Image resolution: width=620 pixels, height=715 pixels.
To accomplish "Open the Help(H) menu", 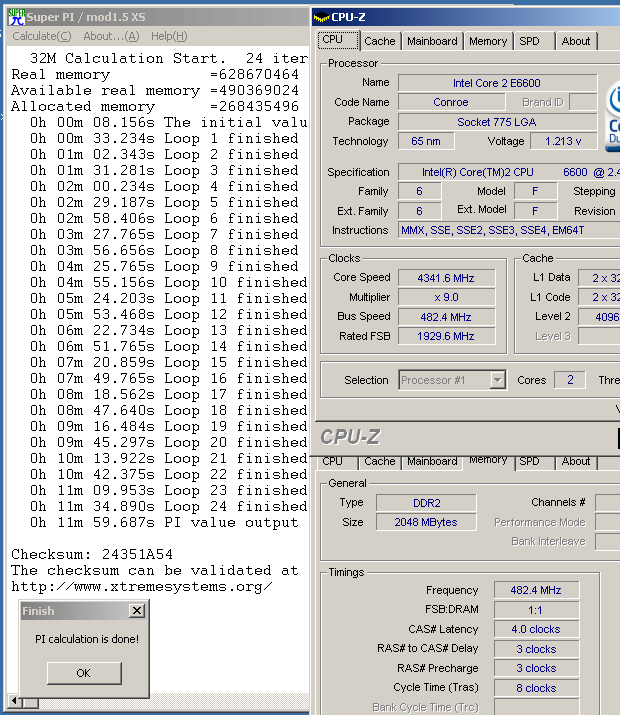I will point(169,36).
